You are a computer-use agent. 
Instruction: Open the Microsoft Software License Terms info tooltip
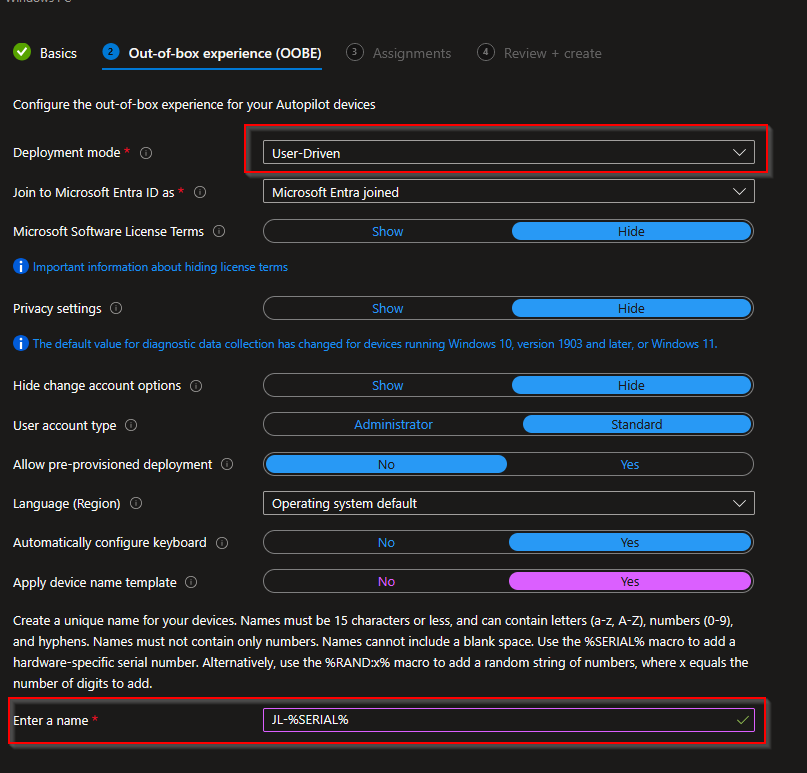(x=220, y=231)
